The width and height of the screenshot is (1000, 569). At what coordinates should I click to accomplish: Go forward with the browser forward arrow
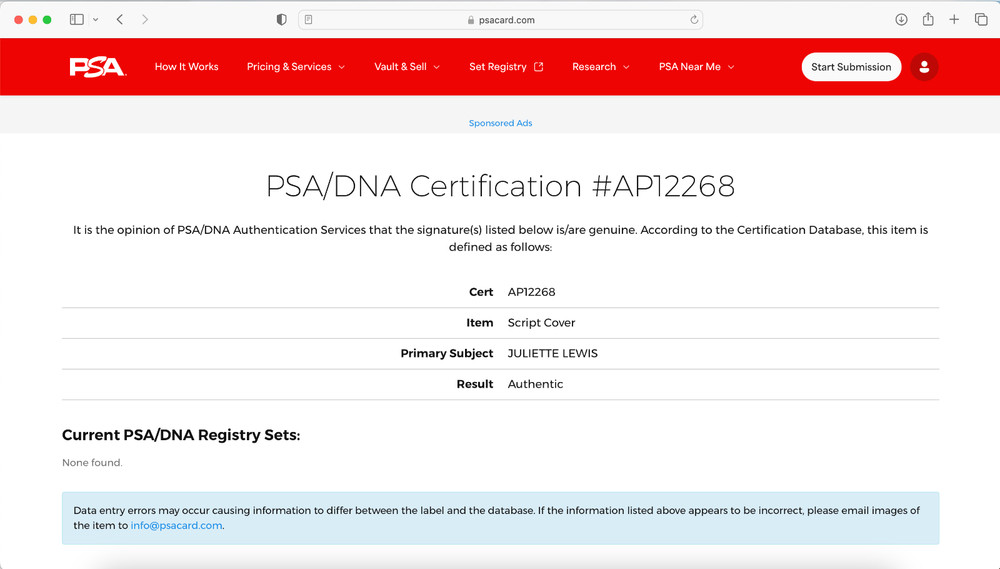click(145, 20)
